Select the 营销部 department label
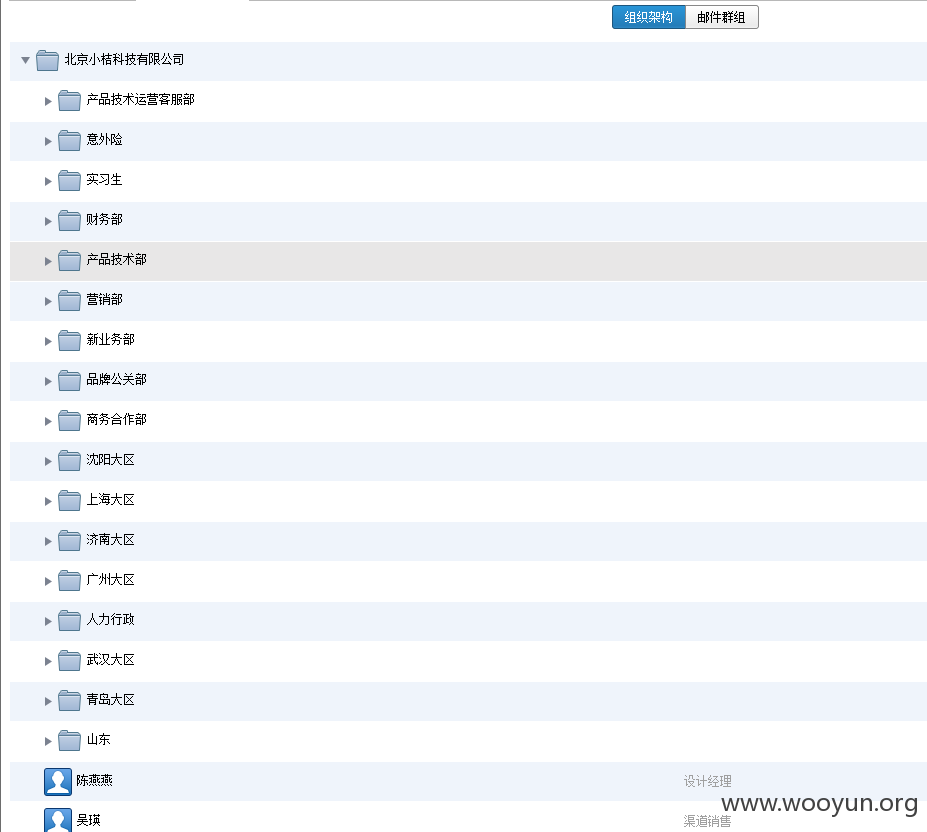Viewport: 927px width, 832px height. [104, 299]
